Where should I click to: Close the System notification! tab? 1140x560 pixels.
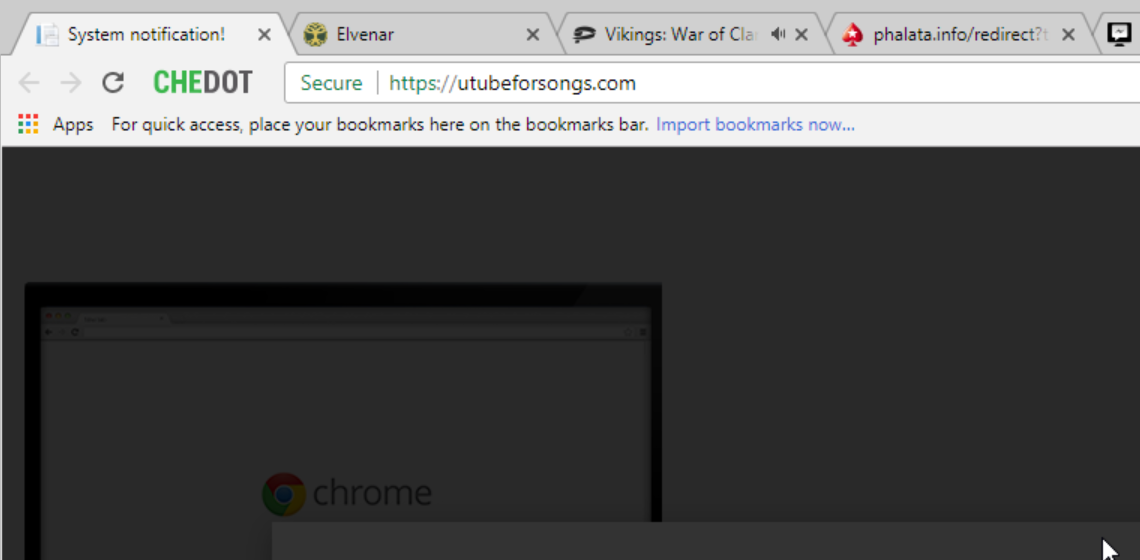[x=265, y=34]
